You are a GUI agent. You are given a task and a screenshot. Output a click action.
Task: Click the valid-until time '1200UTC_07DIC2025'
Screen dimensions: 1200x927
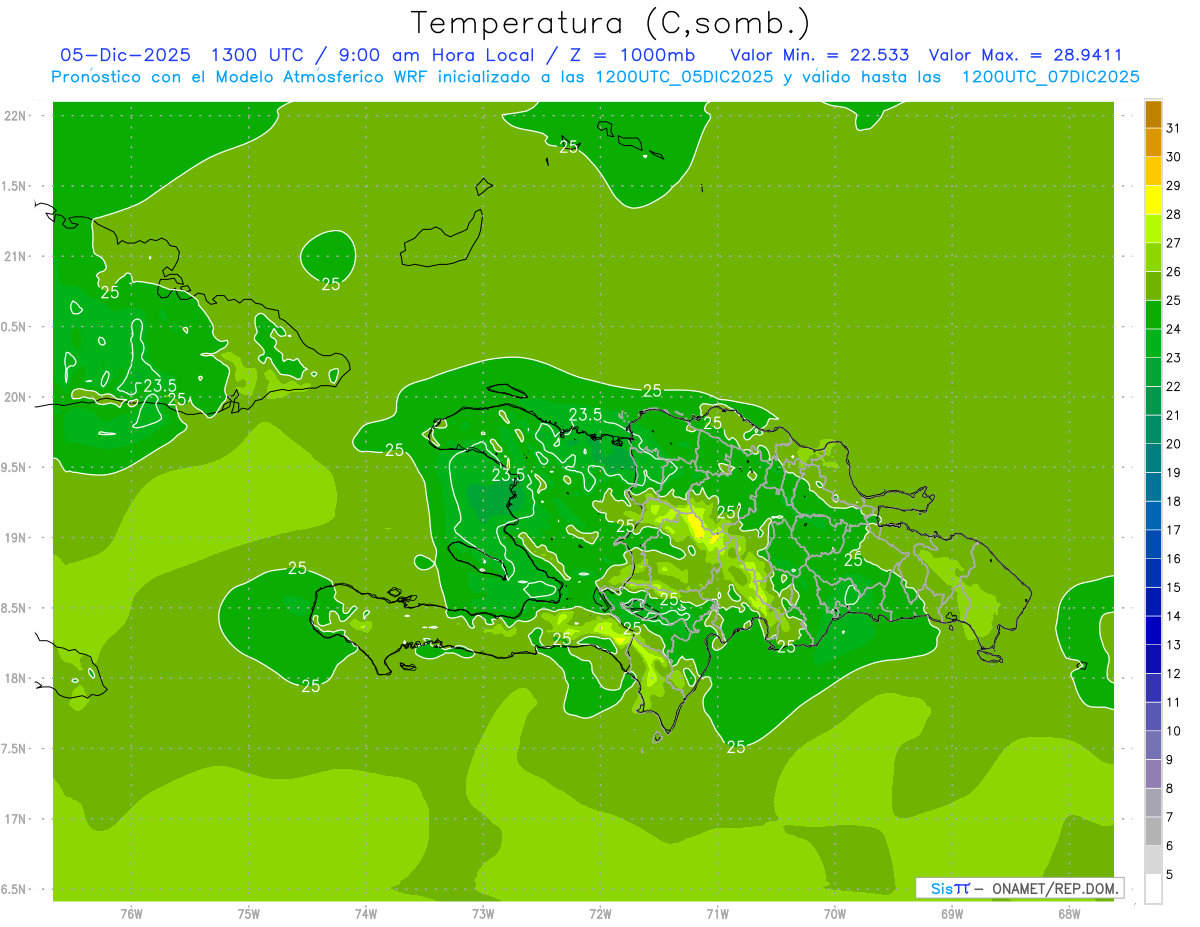pos(1050,77)
